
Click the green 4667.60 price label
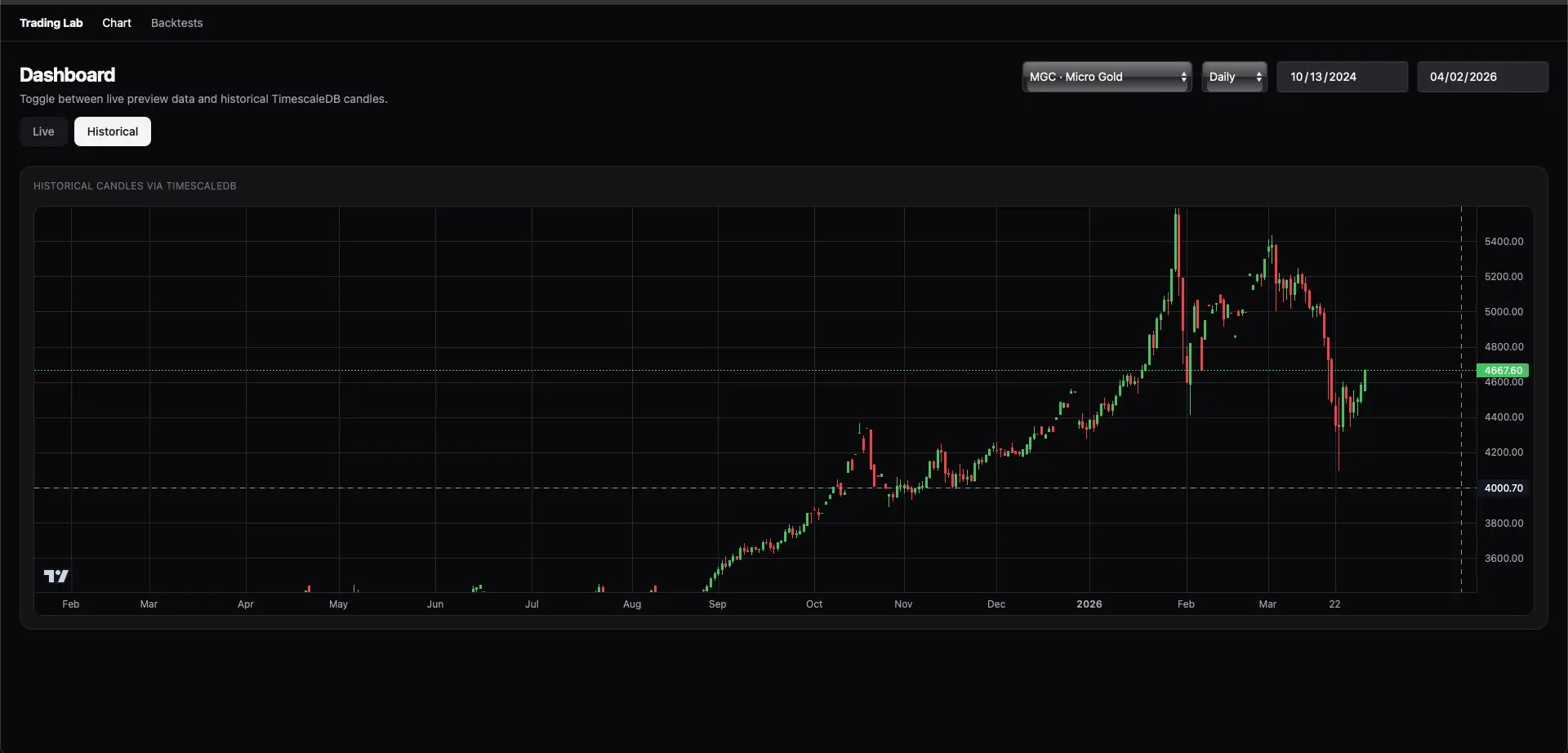pos(1503,370)
